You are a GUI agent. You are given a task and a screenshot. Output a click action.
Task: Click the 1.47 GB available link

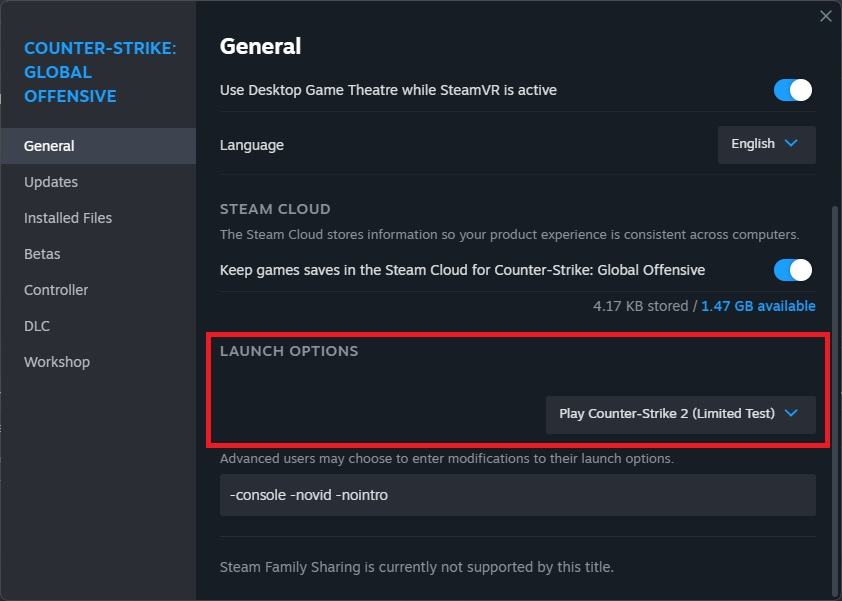click(x=758, y=306)
